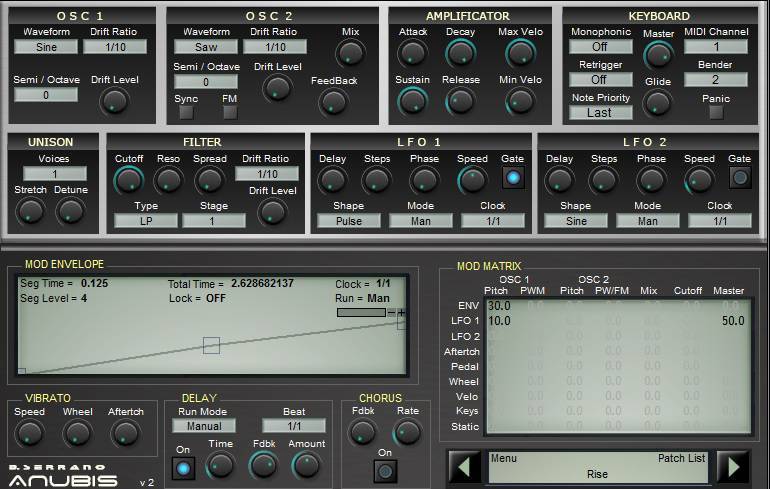770x489 pixels.
Task: Enable the OSC 2 Sync checkbox
Action: pos(186,112)
